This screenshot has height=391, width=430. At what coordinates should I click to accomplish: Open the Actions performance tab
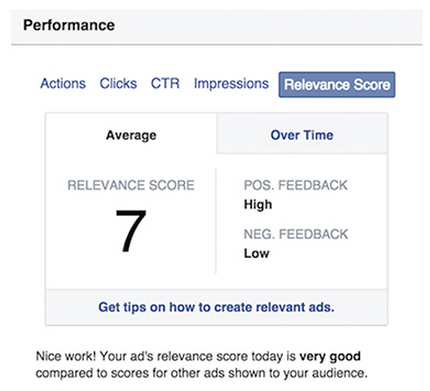63,84
